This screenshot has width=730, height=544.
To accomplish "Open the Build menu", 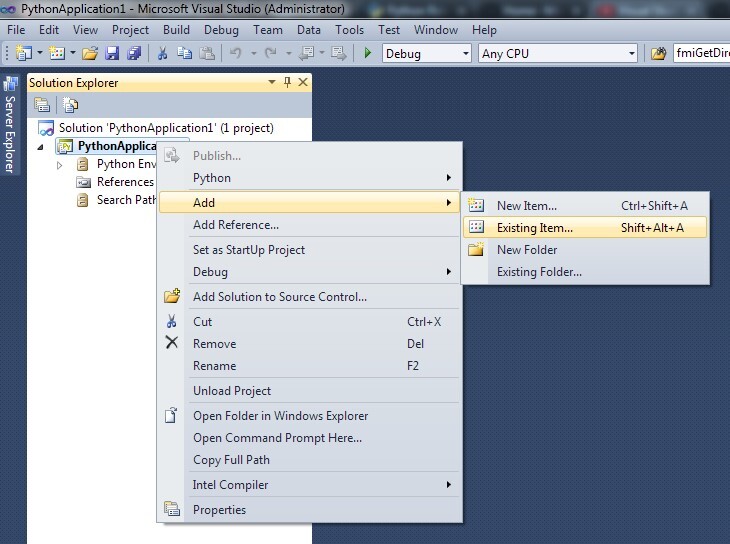I will click(176, 30).
